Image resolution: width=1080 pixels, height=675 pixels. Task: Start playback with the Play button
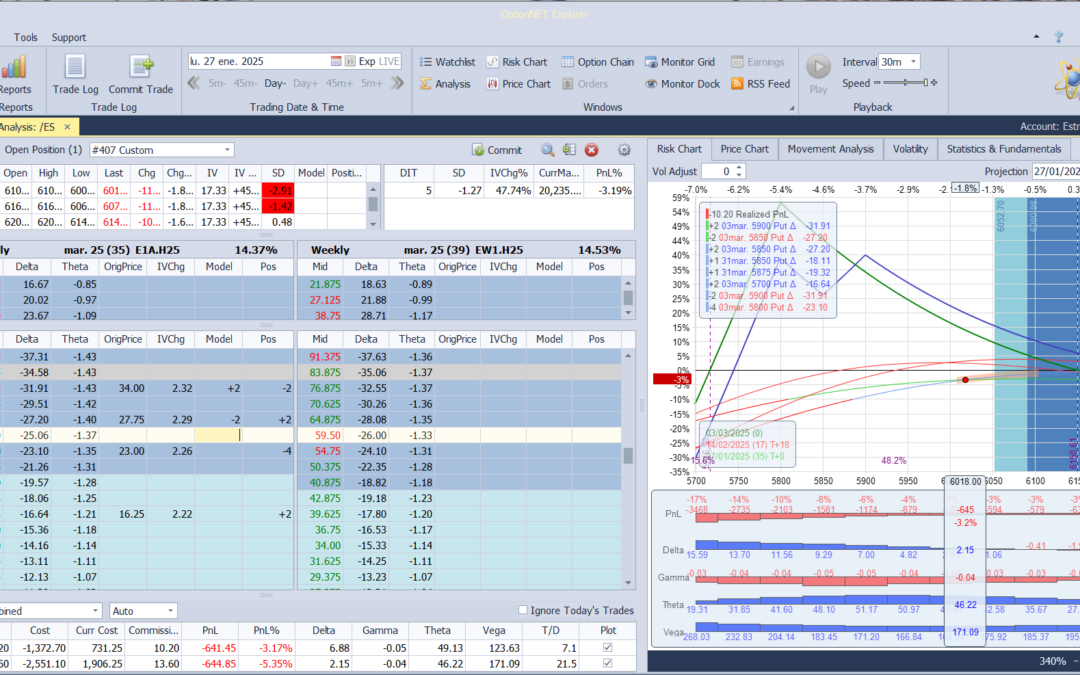[x=818, y=74]
